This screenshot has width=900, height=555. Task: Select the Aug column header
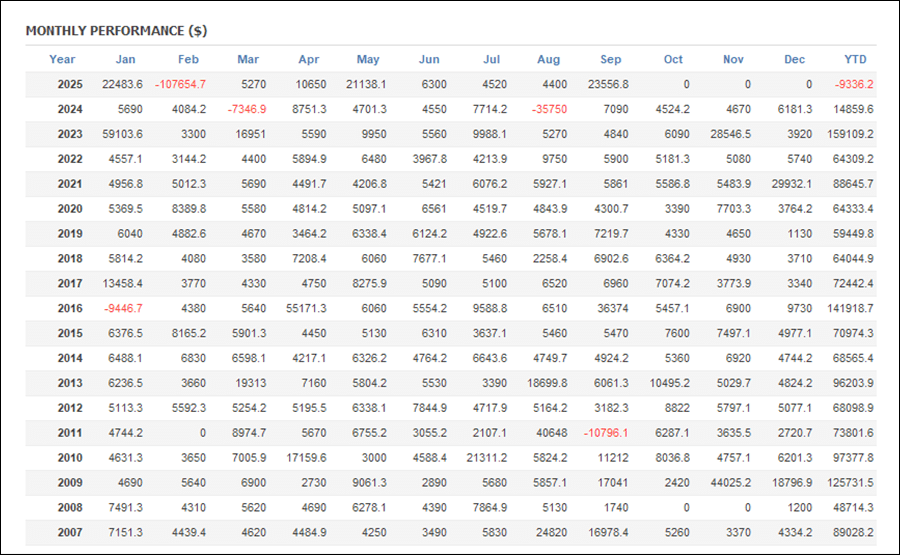click(x=551, y=59)
